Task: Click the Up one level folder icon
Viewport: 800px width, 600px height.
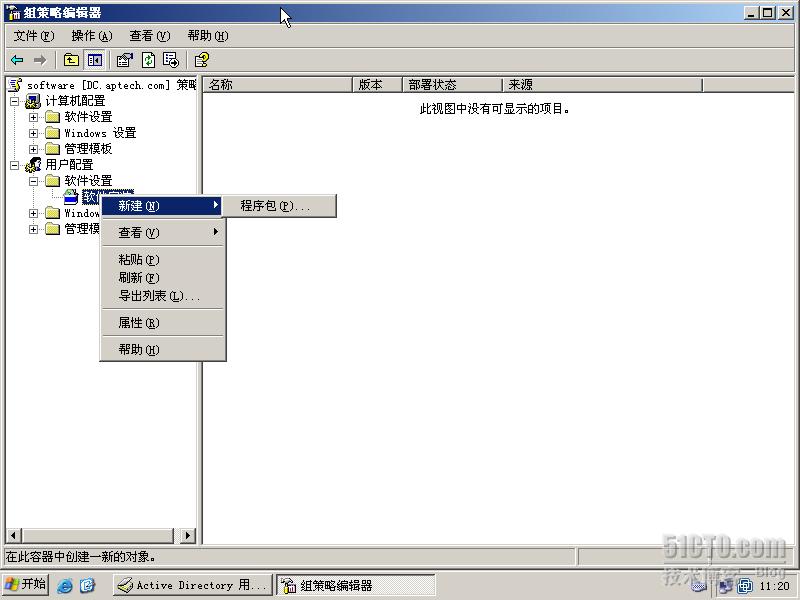Action: [71, 60]
